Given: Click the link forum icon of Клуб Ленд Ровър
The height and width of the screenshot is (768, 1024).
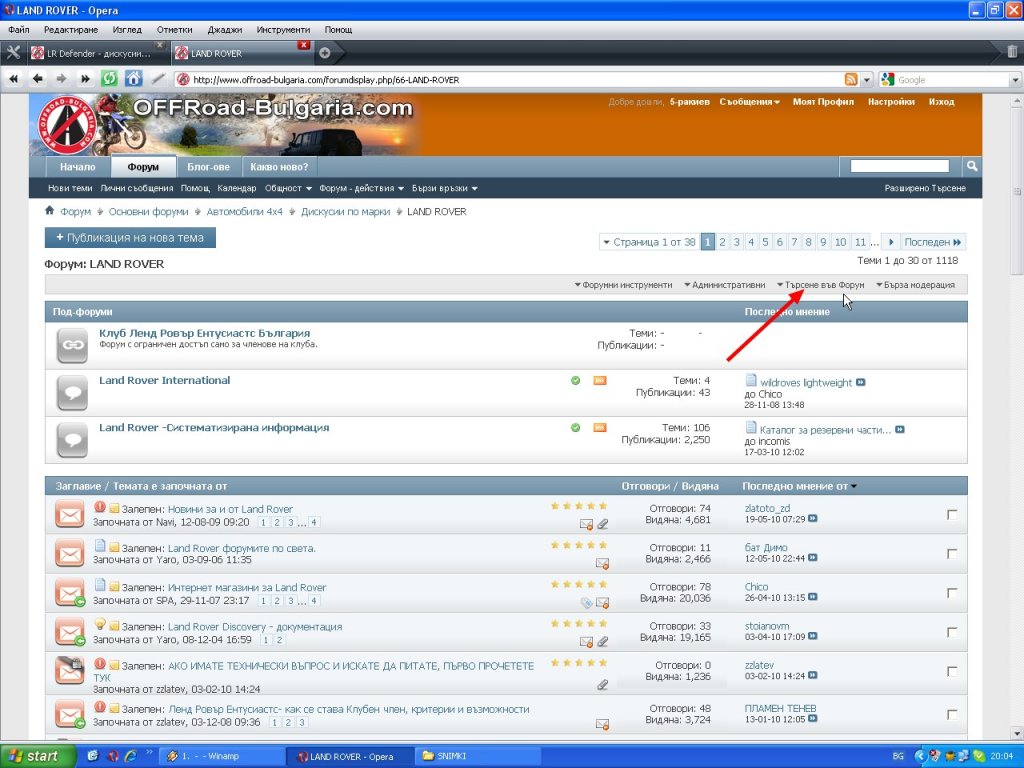Looking at the screenshot, I should pyautogui.click(x=72, y=345).
